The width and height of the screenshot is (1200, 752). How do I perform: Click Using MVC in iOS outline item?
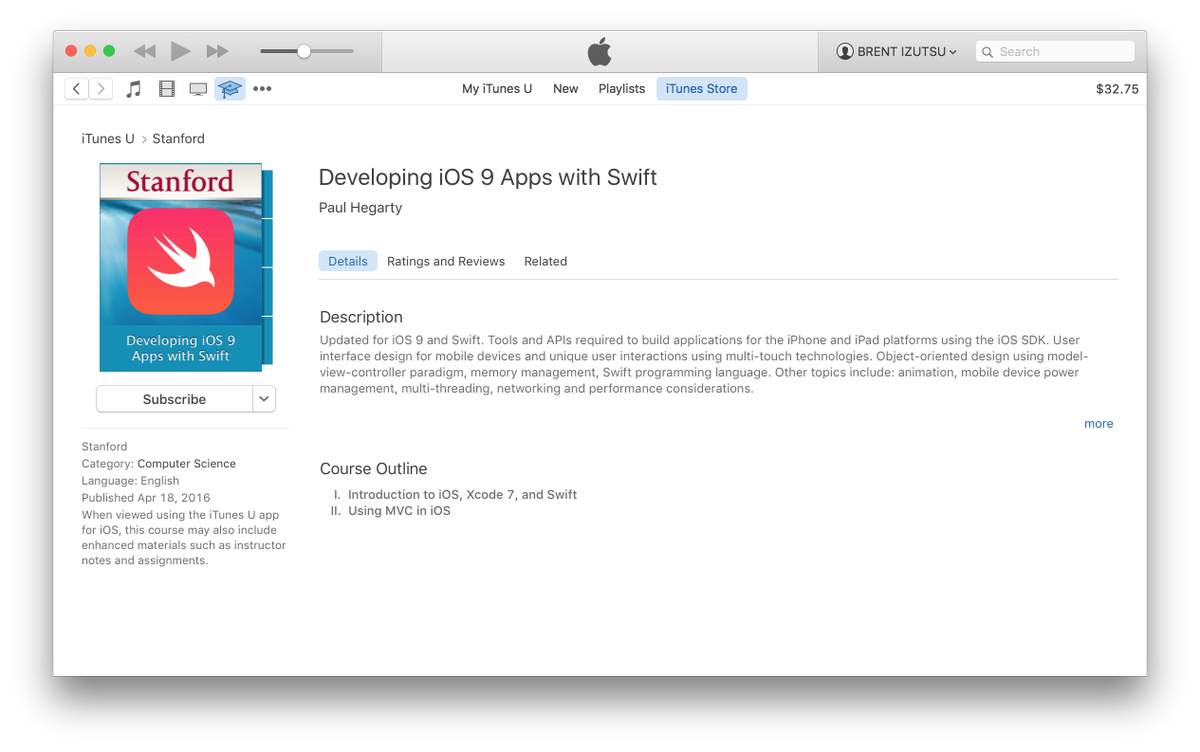tap(399, 511)
